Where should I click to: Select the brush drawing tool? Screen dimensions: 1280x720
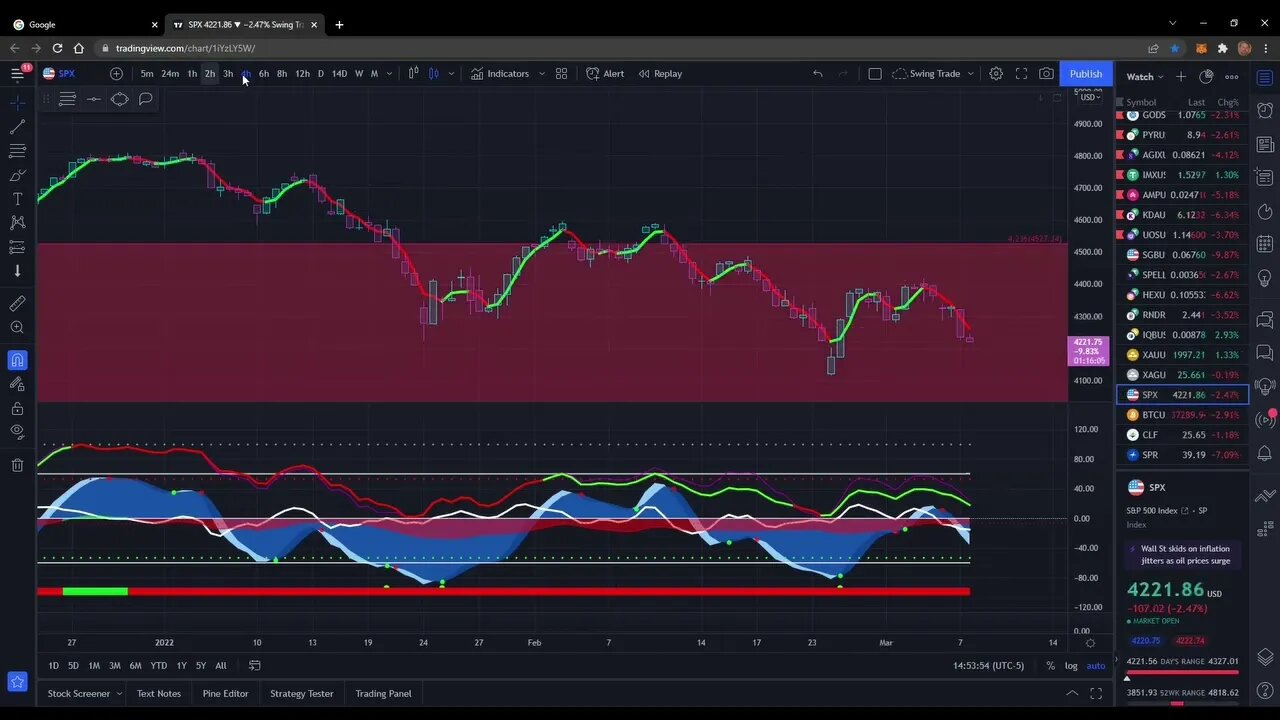(x=17, y=175)
